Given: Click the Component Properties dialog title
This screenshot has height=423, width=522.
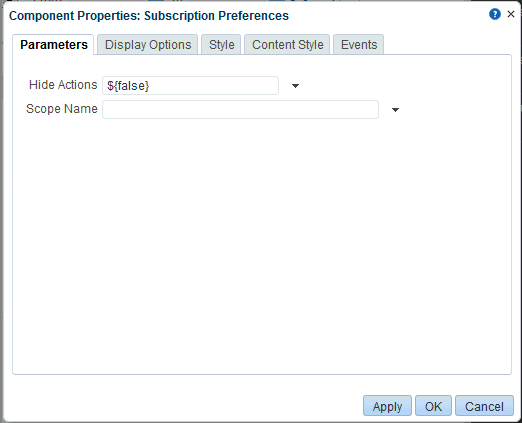Looking at the screenshot, I should point(149,16).
